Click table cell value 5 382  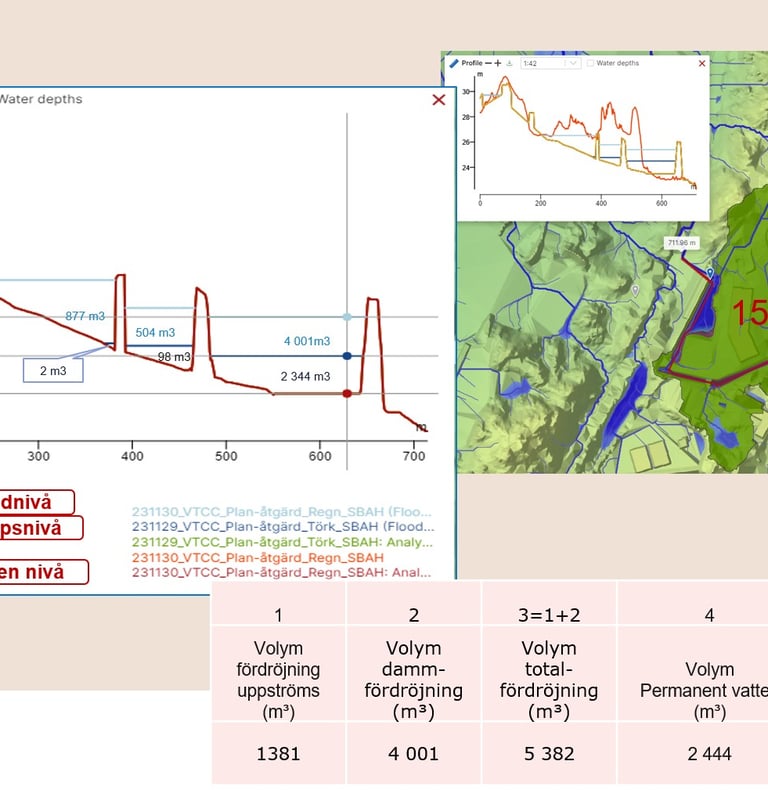coord(549,754)
